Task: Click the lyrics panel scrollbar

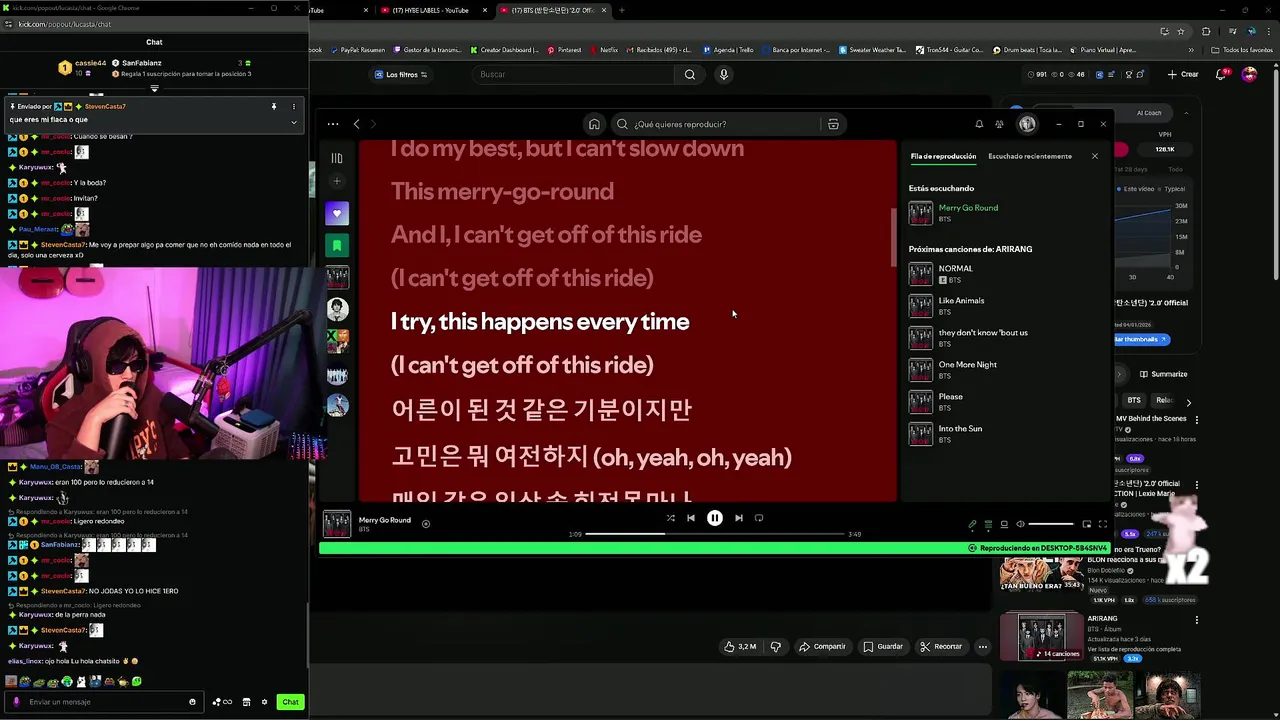Action: coord(893,238)
